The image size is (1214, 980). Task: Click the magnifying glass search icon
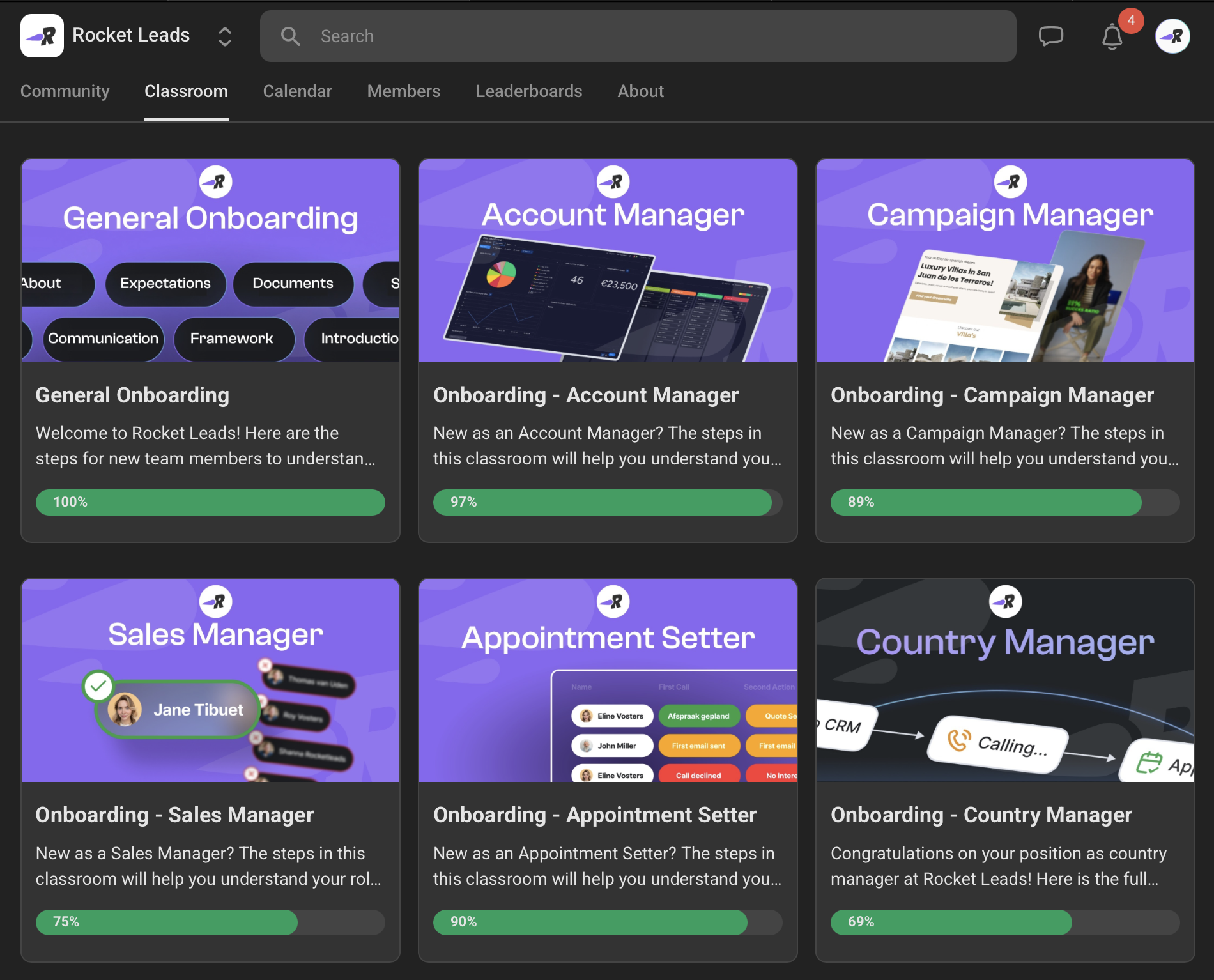(290, 36)
